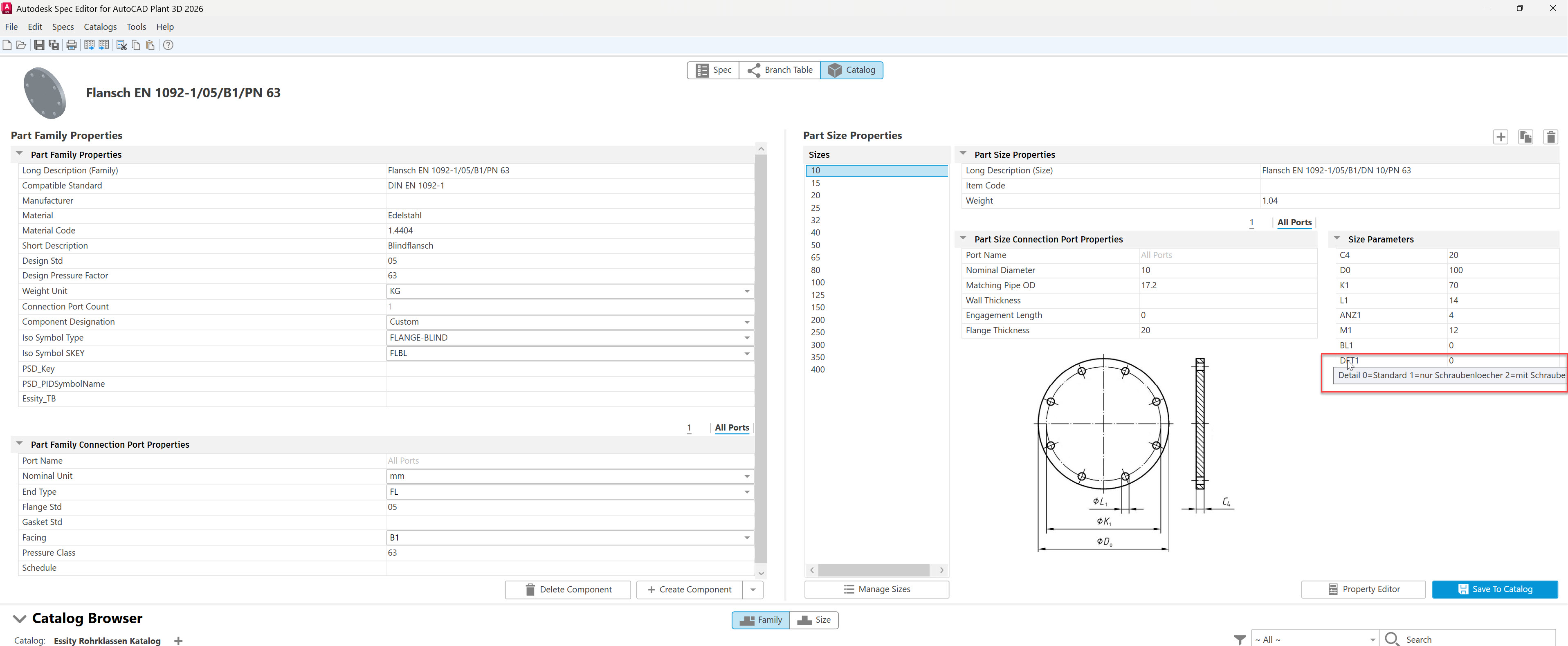Screen dimensions: 1568x646
Task: Click the Property Editor button
Action: click(x=1364, y=590)
